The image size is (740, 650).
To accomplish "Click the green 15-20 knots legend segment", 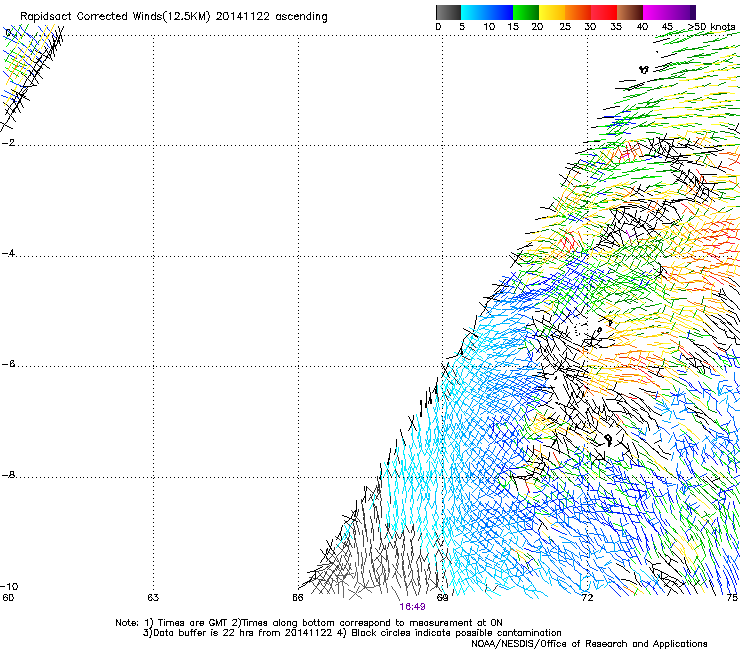I will (526, 12).
